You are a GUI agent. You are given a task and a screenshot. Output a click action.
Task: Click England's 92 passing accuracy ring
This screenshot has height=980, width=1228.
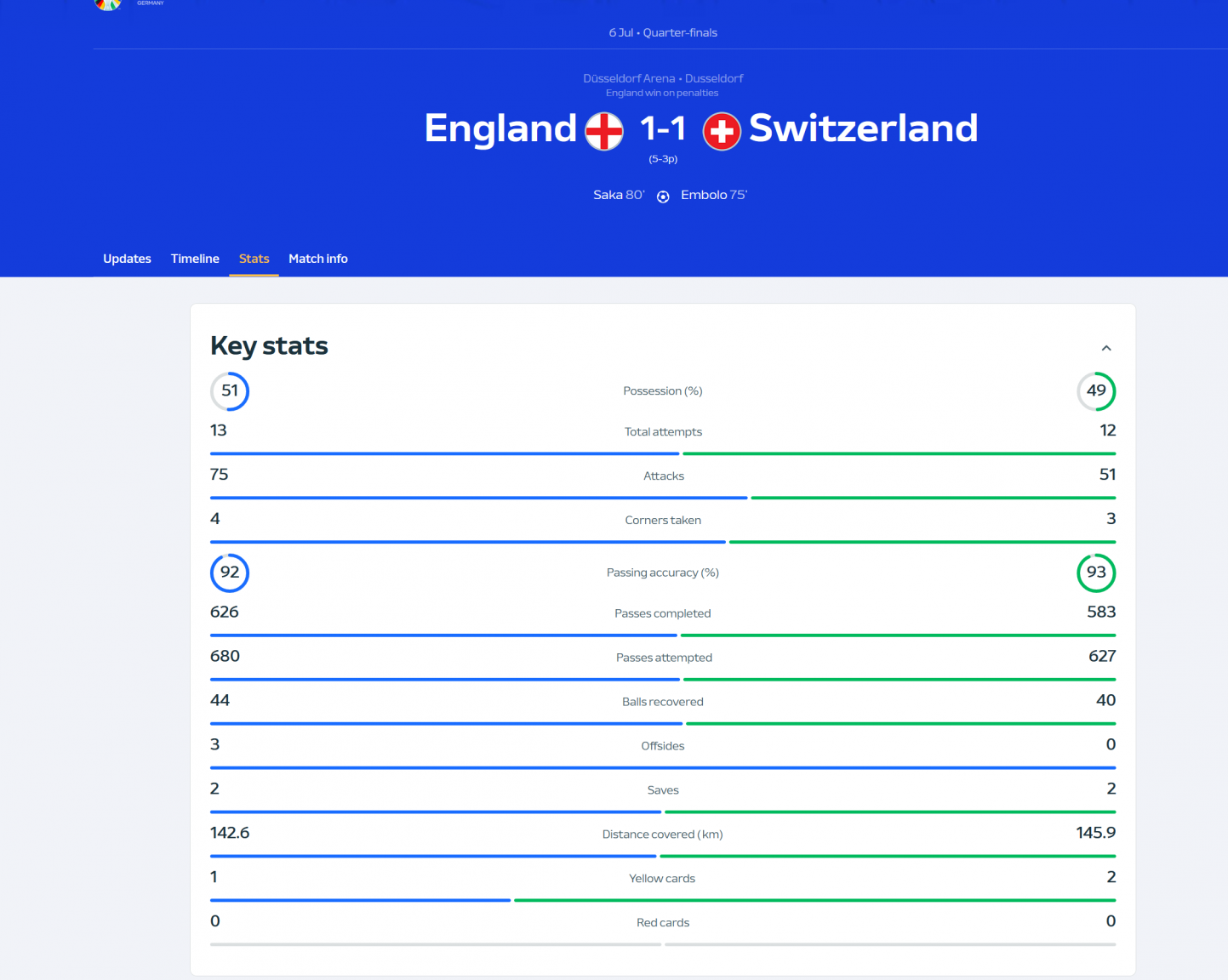230,573
